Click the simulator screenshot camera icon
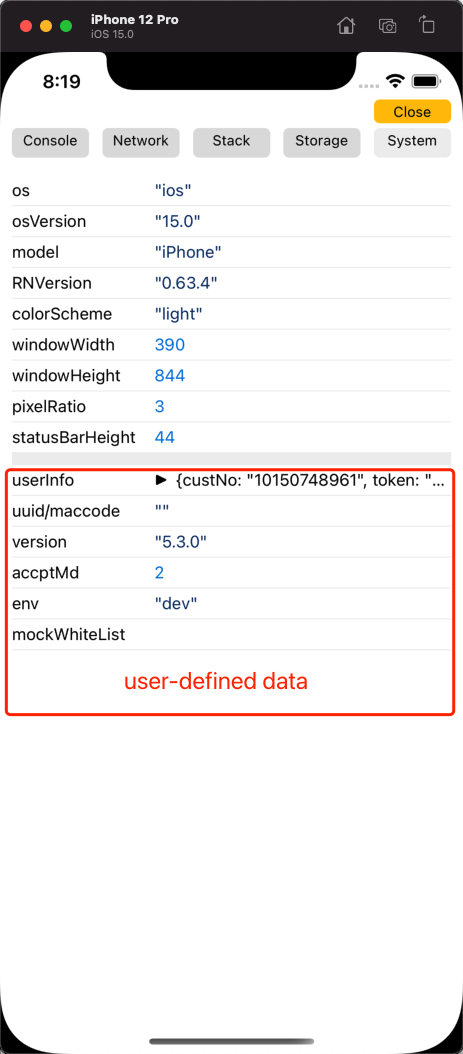463x1054 pixels. point(387,26)
